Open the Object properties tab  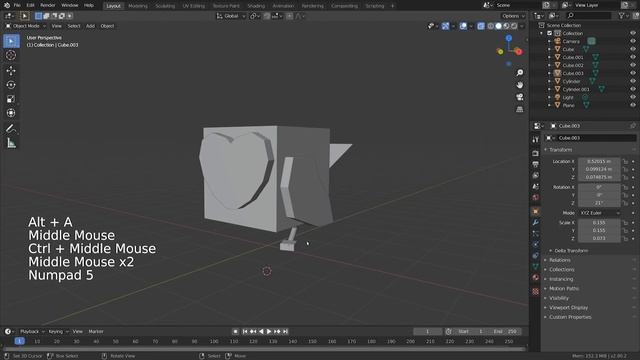click(x=536, y=211)
